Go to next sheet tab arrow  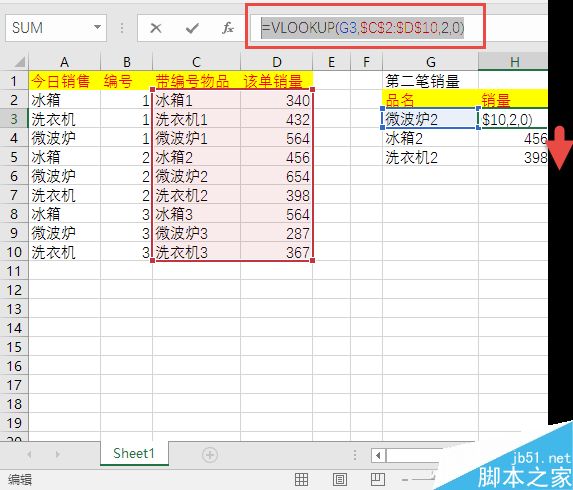click(57, 454)
